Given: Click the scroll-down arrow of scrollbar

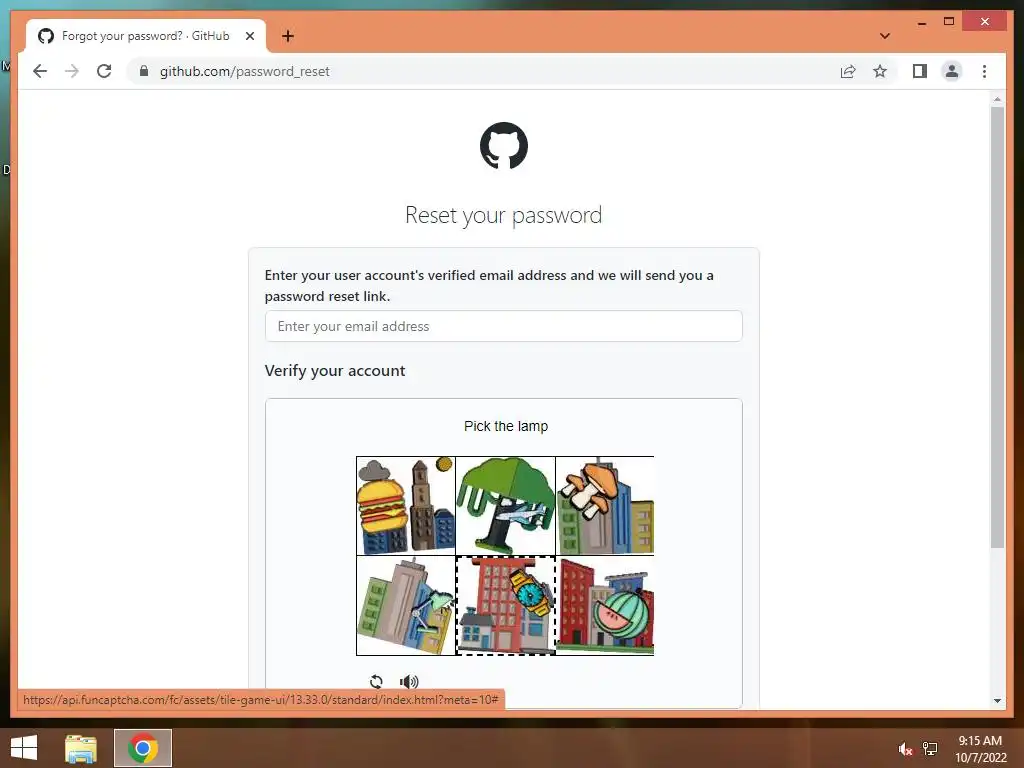Looking at the screenshot, I should pyautogui.click(x=997, y=701).
